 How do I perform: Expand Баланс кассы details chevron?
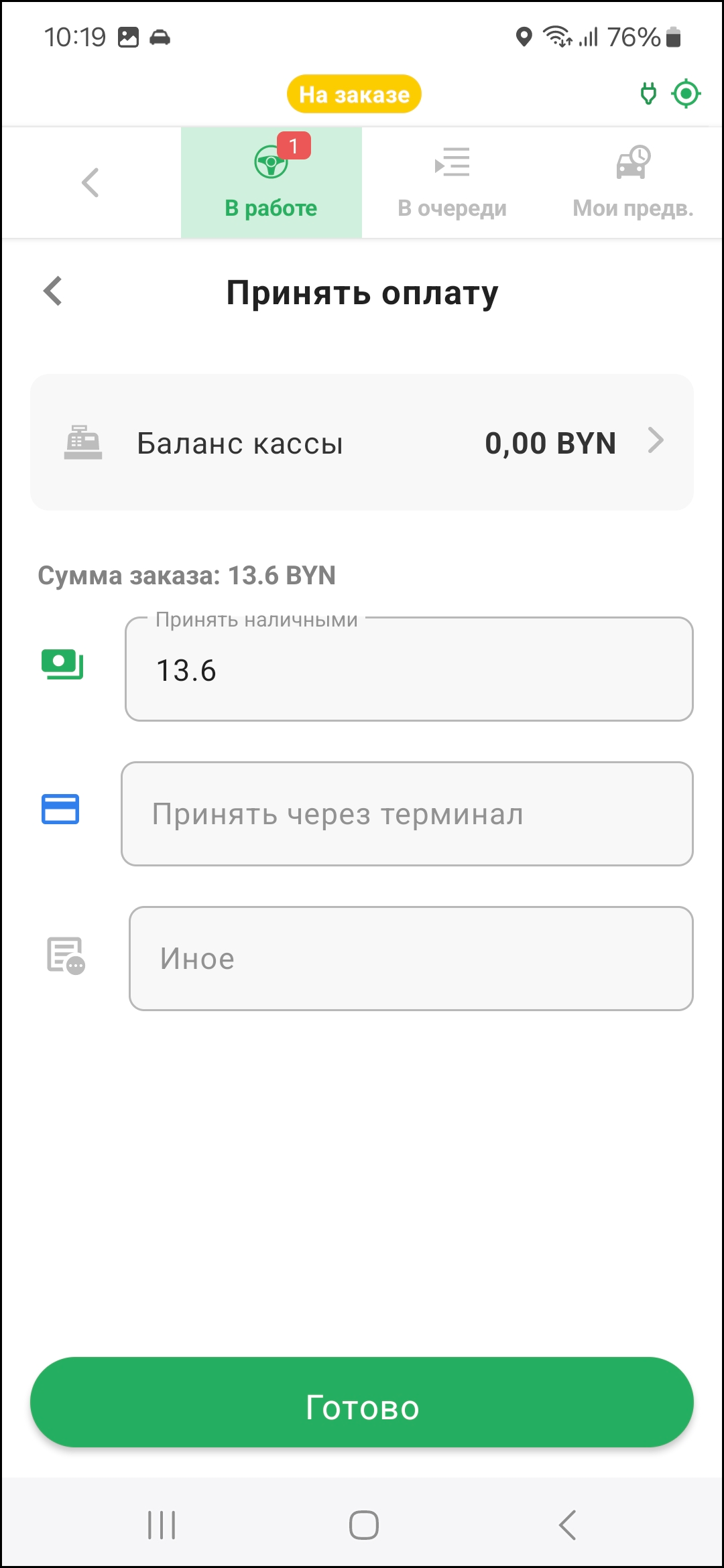656,441
